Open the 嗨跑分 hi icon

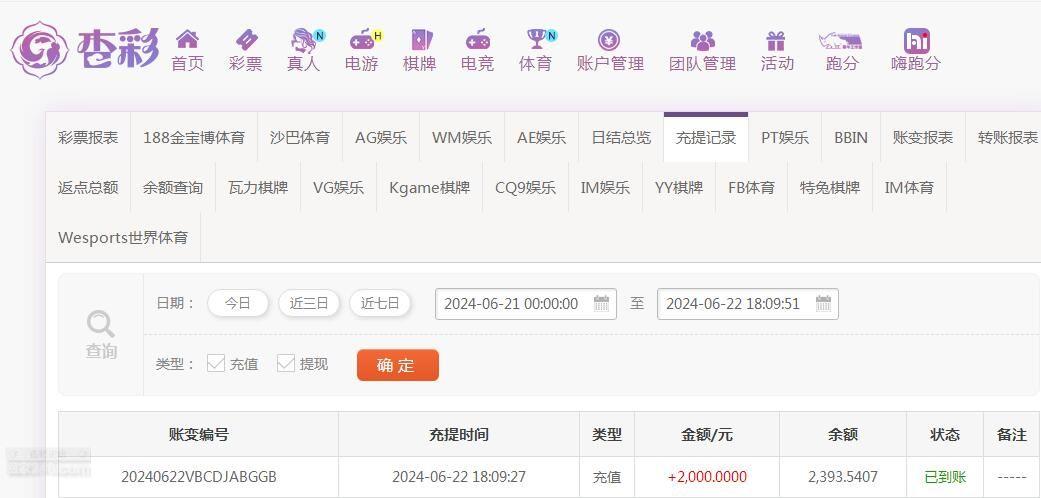[916, 41]
